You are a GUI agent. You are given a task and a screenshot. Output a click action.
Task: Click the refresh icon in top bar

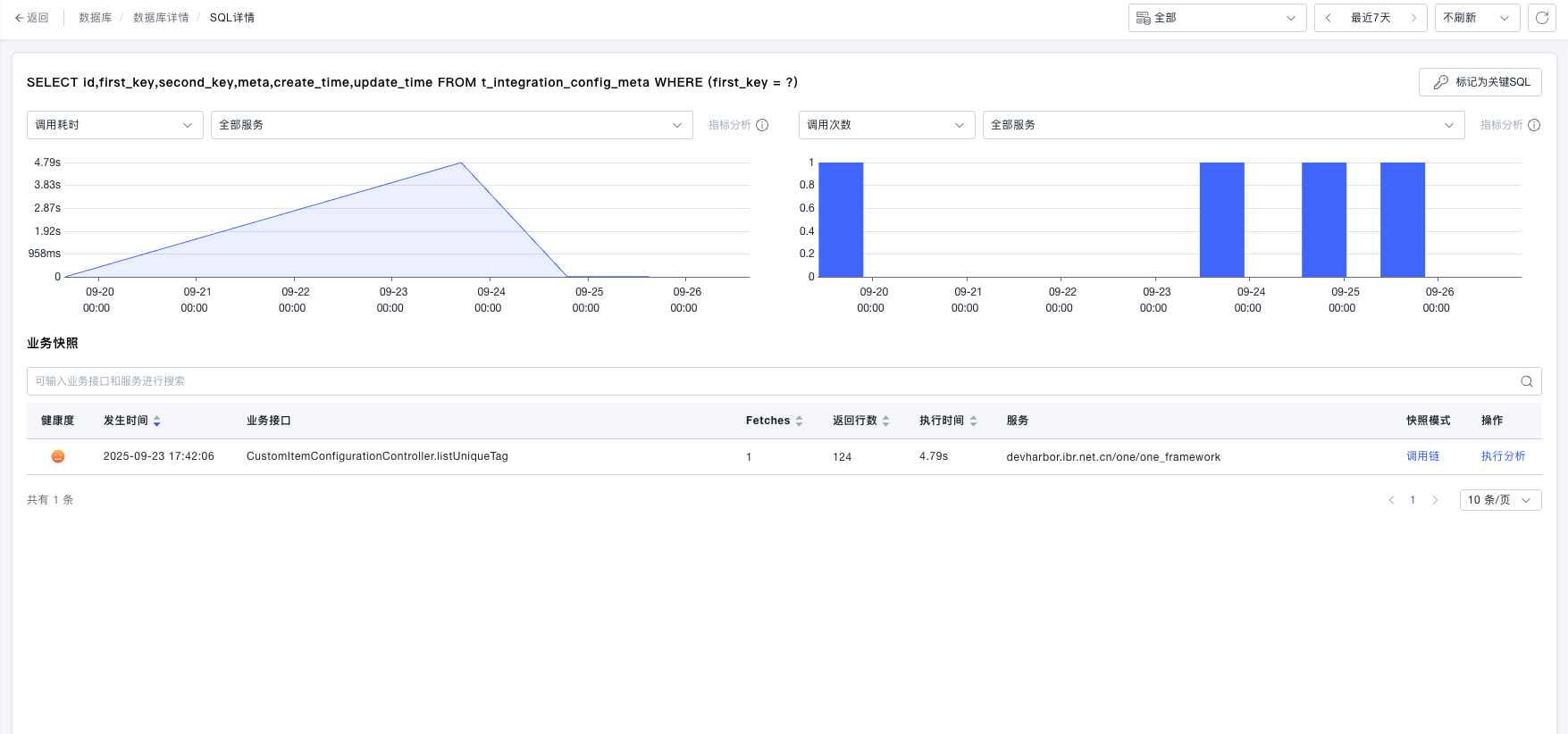(1542, 18)
